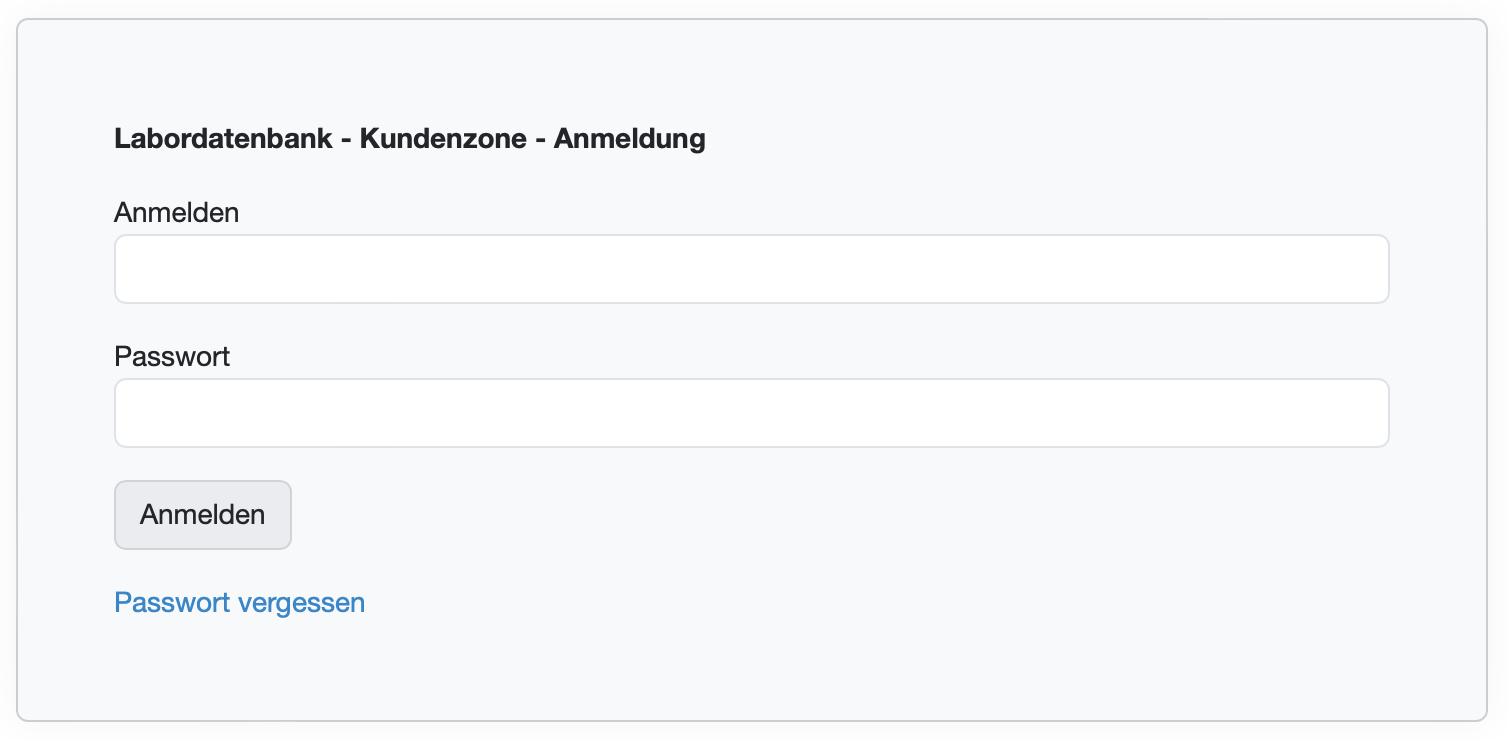Click inside the Anmelden username field
The image size is (1508, 740).
750,268
